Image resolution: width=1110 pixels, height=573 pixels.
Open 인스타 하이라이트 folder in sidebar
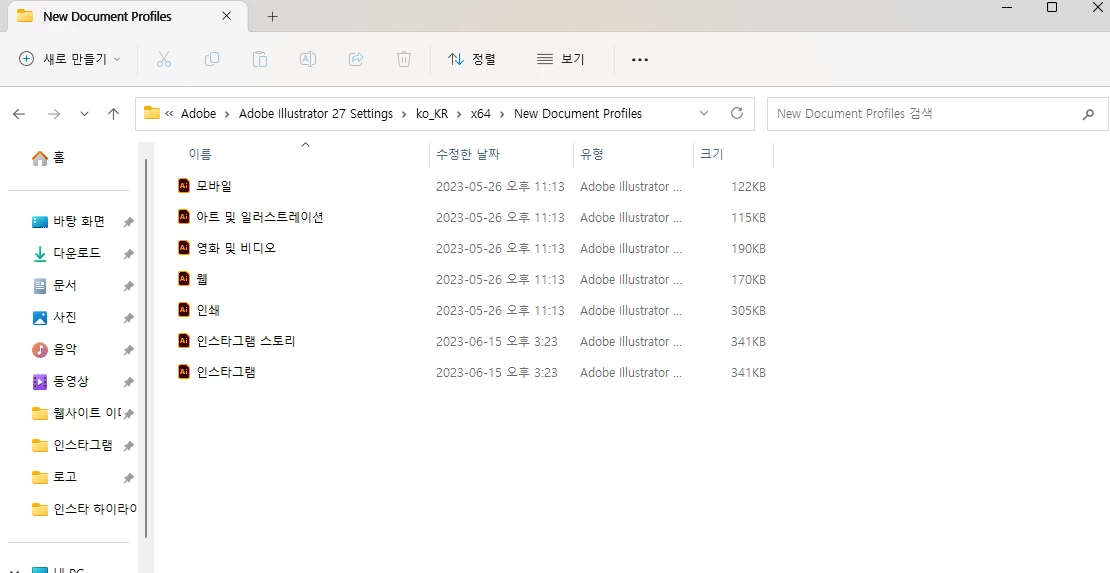click(84, 509)
